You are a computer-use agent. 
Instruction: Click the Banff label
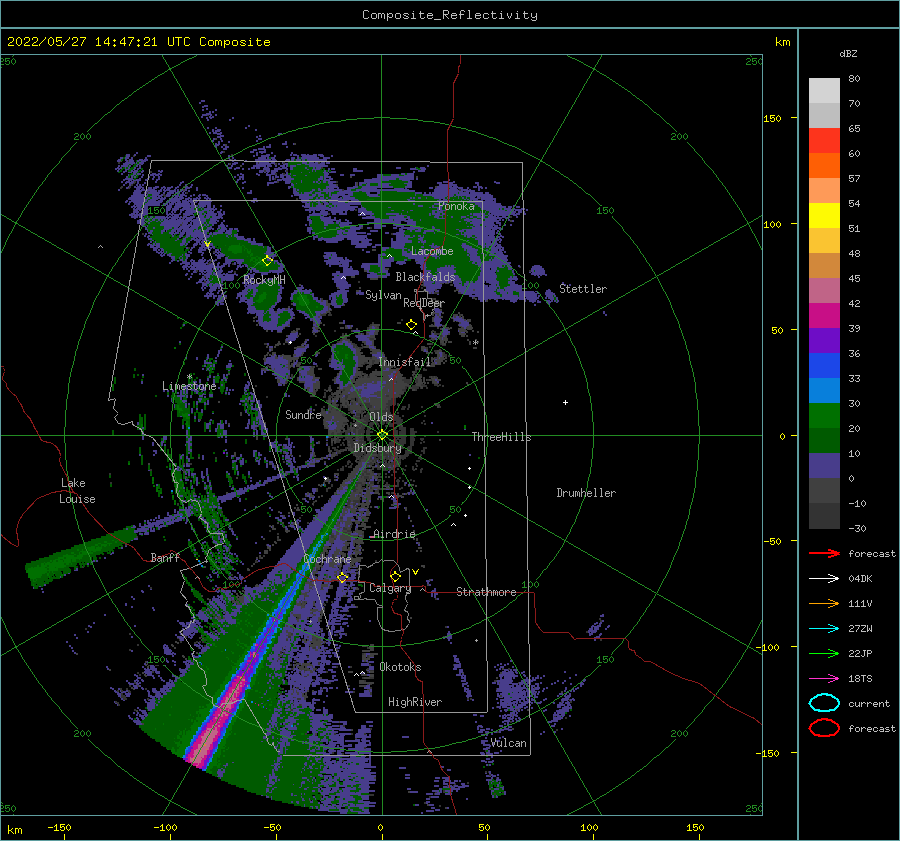point(165,557)
